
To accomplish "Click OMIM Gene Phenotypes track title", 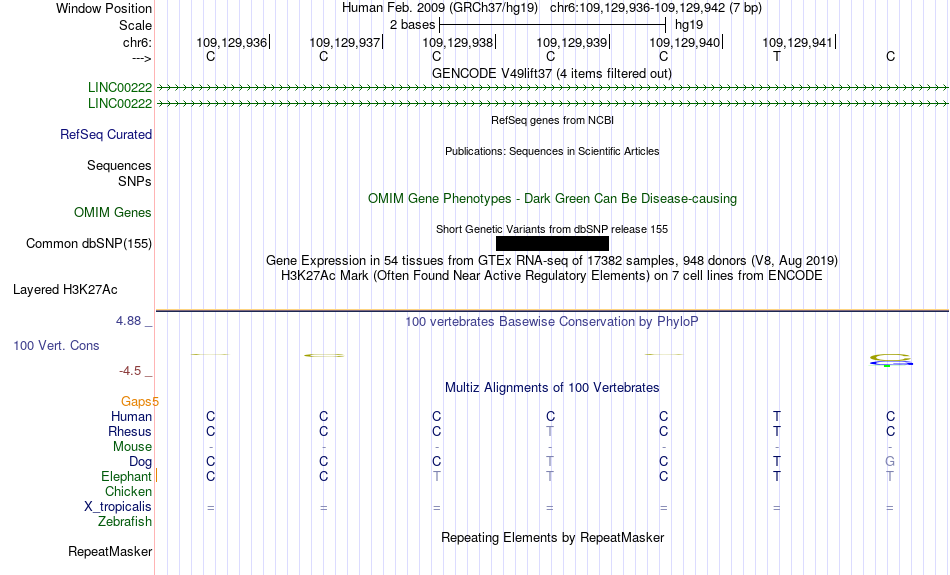I will click(553, 199).
